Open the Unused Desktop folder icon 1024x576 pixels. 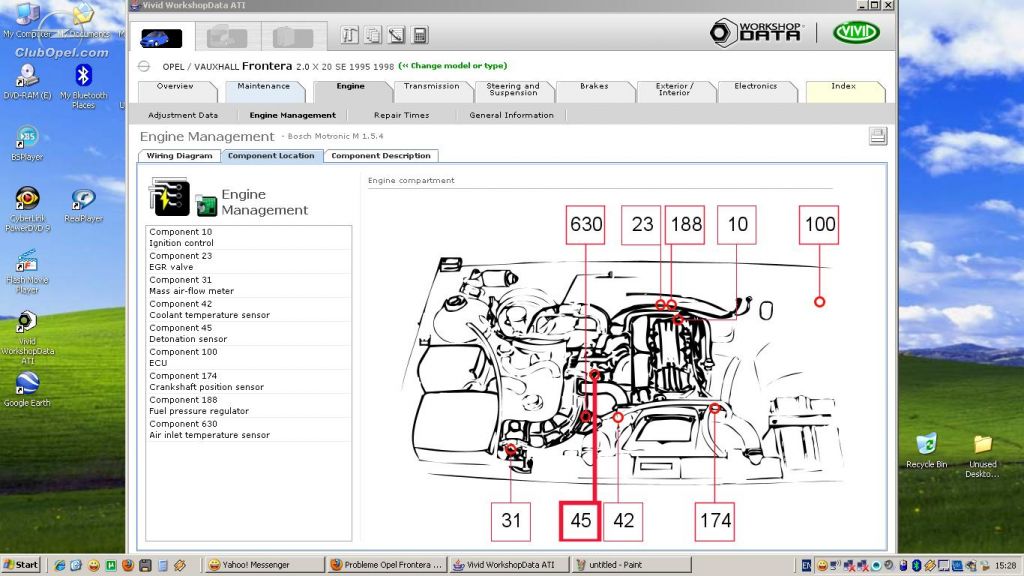click(x=983, y=456)
